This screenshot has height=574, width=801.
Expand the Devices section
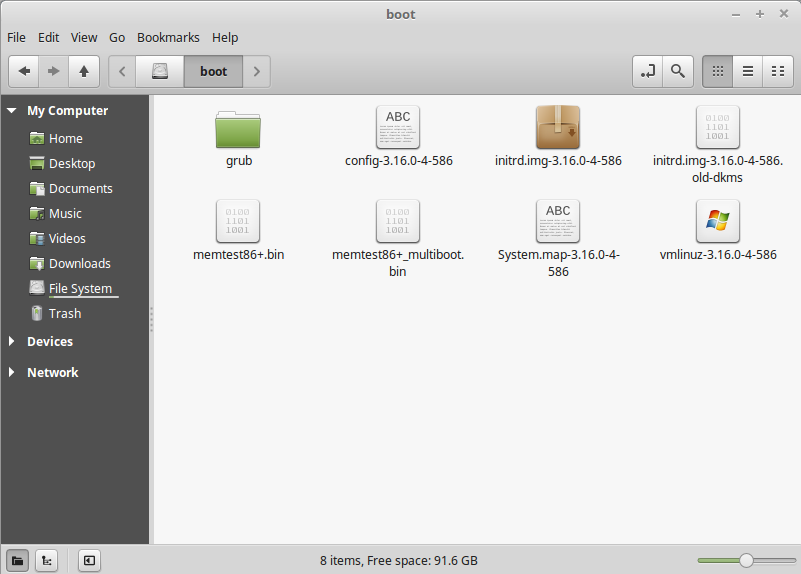pos(11,341)
